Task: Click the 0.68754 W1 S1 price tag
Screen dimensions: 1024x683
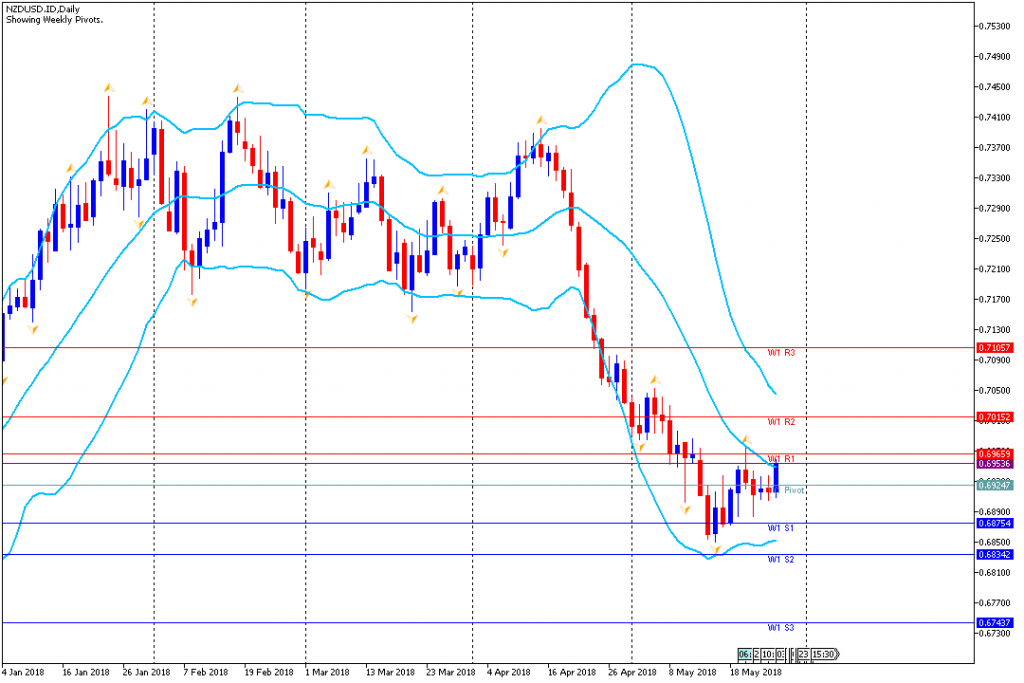Action: 995,523
